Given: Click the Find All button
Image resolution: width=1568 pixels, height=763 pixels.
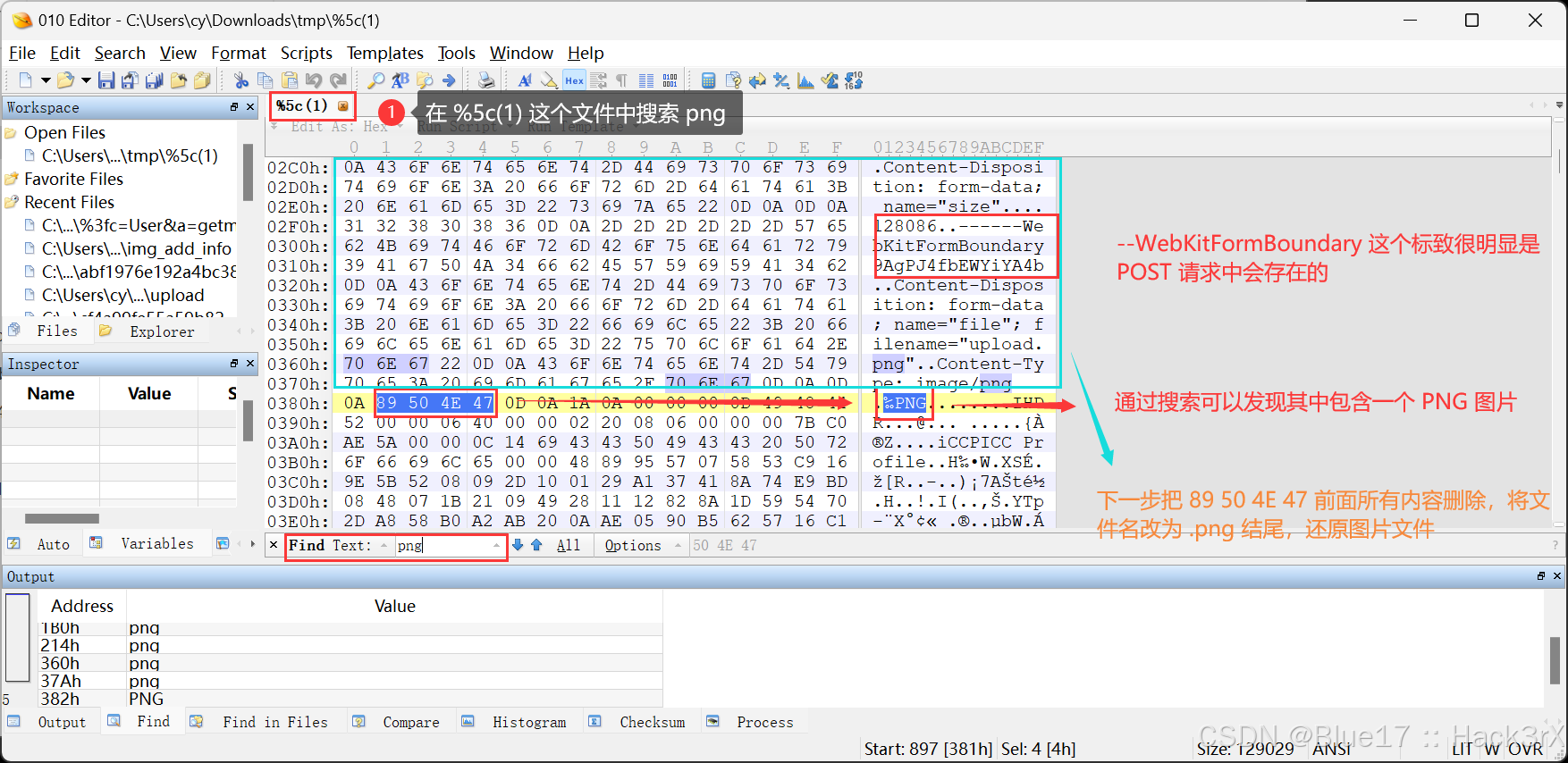Looking at the screenshot, I should (569, 545).
